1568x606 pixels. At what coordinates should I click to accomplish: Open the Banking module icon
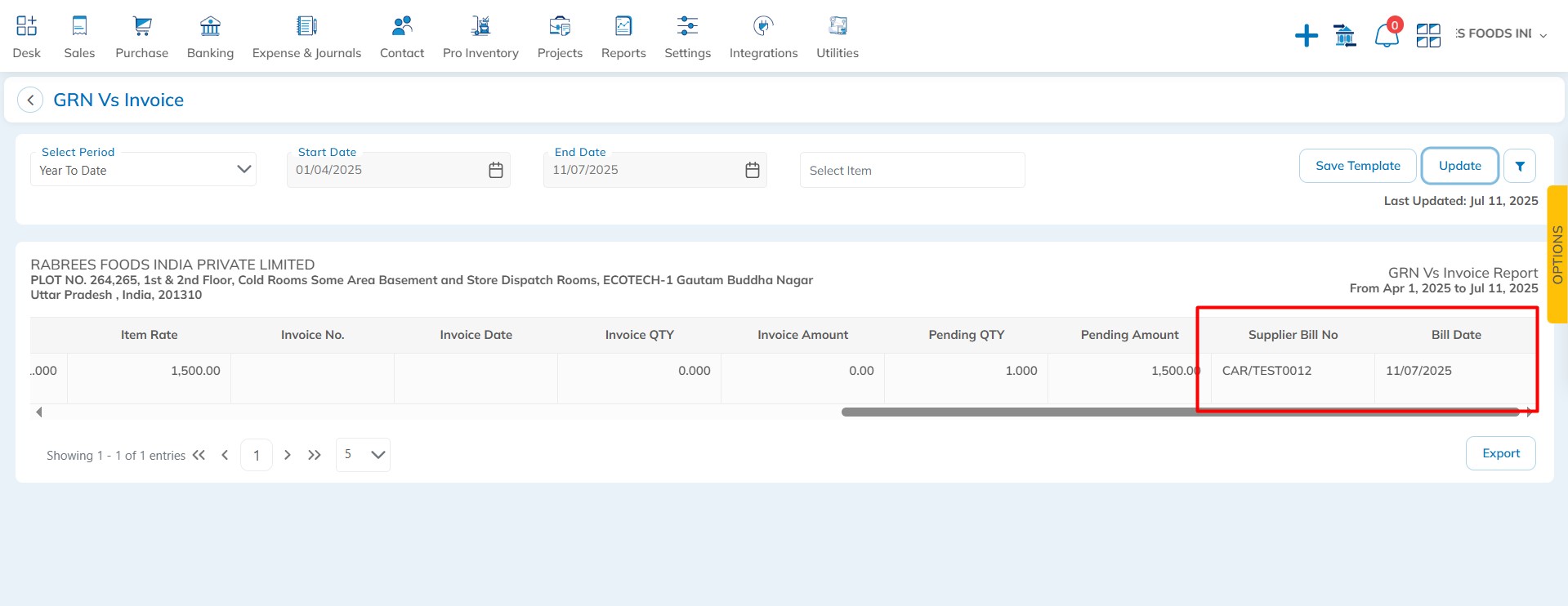pos(210,26)
